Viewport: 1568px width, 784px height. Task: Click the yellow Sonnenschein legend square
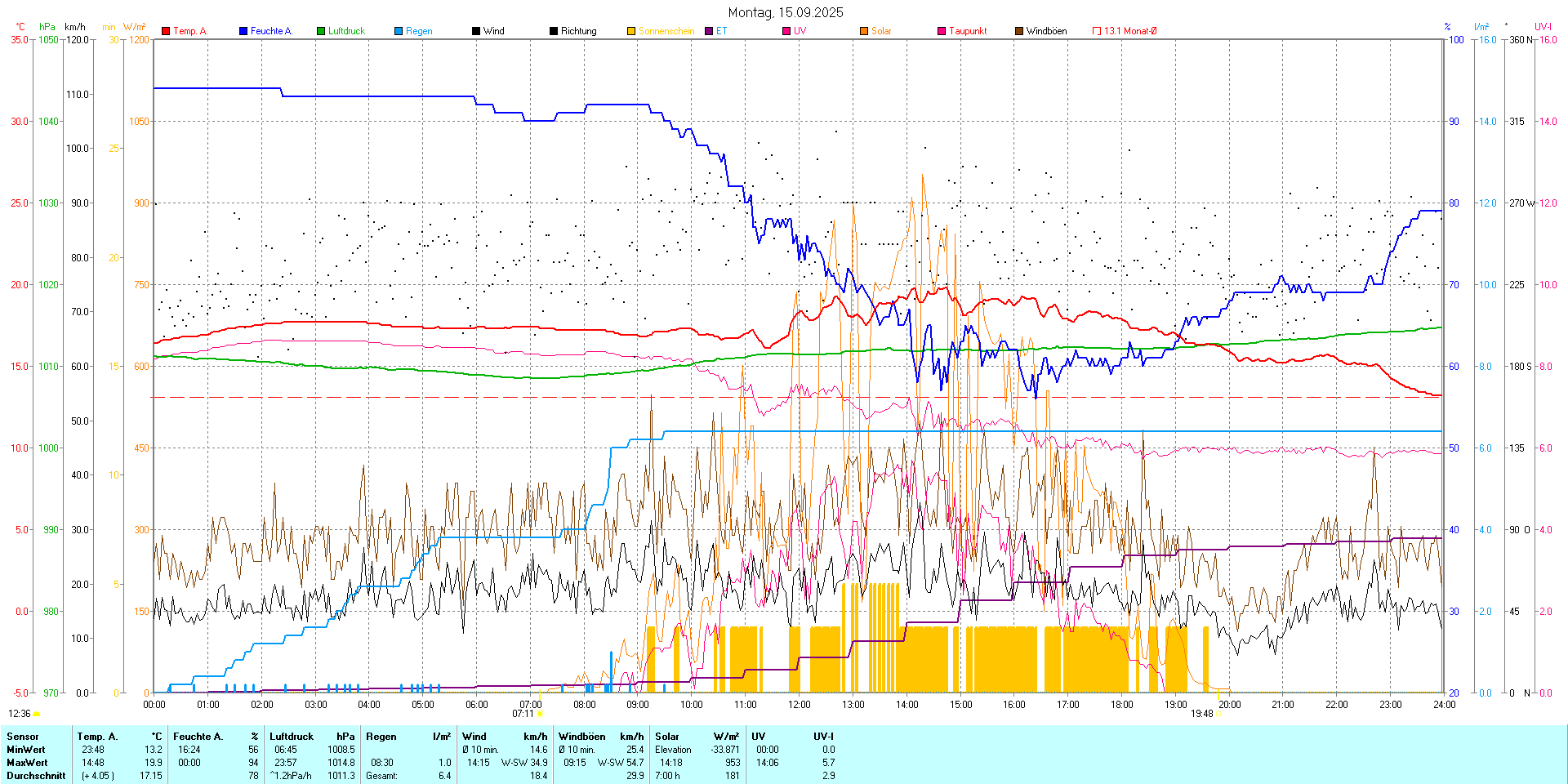(631, 31)
